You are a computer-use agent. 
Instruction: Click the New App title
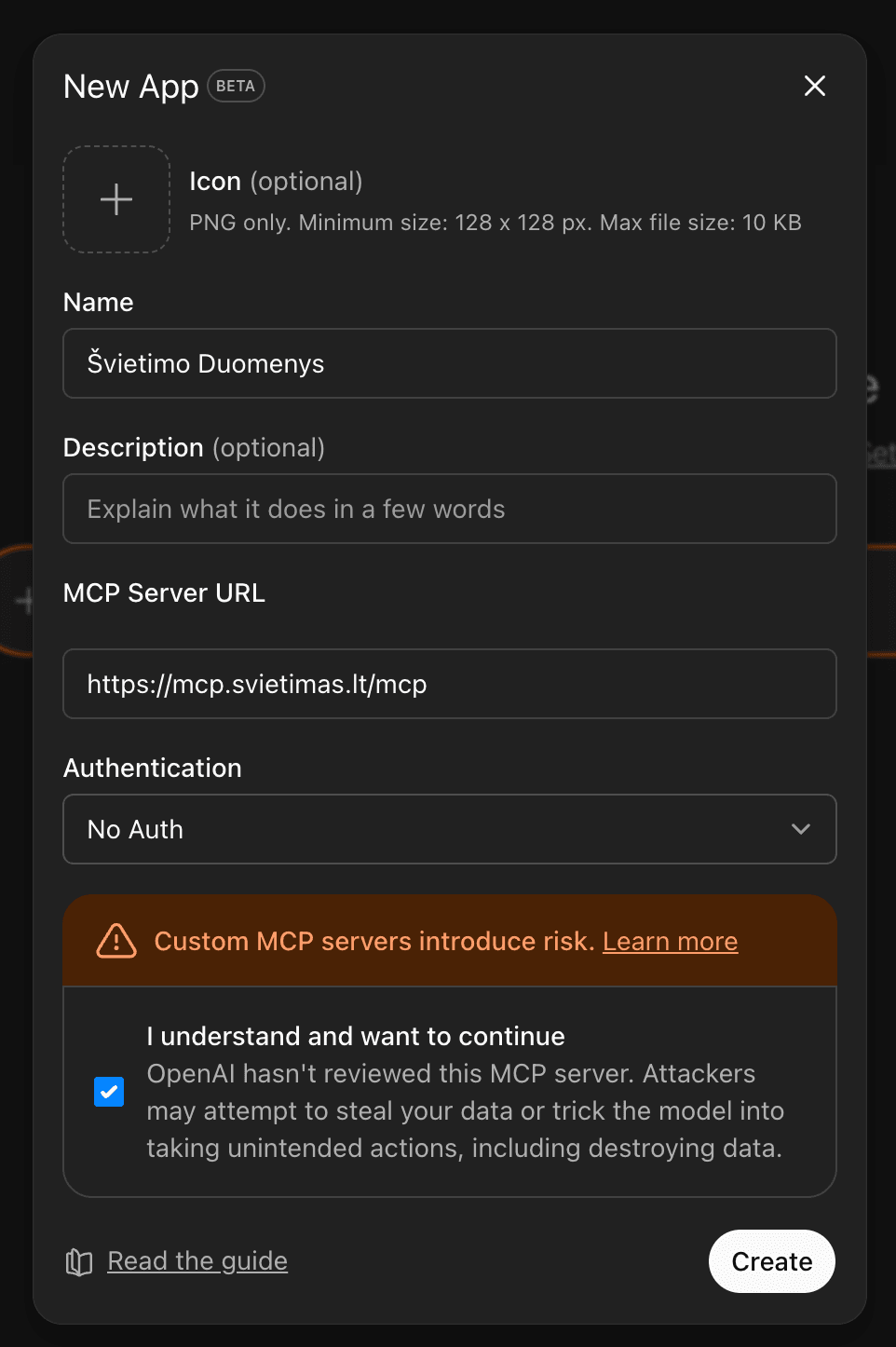coord(131,87)
